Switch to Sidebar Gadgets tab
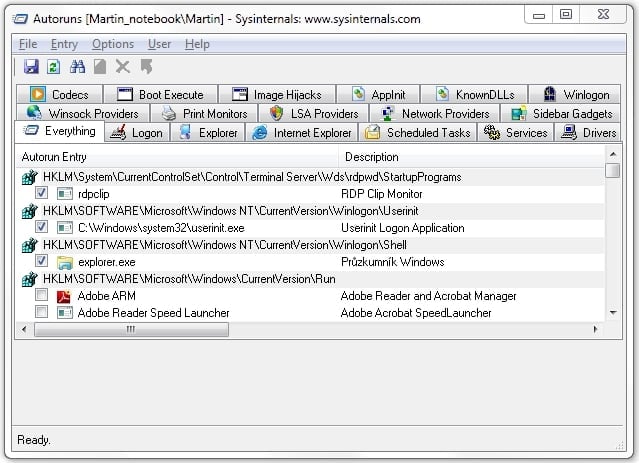639x463 pixels. click(561, 113)
